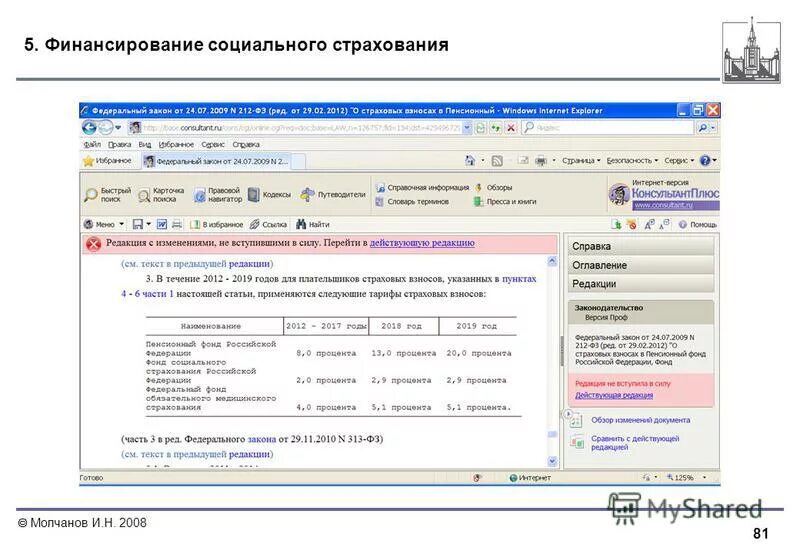Viewport: 800px width, 554px height.
Task: Click the Готово status bar text
Action: click(x=91, y=478)
